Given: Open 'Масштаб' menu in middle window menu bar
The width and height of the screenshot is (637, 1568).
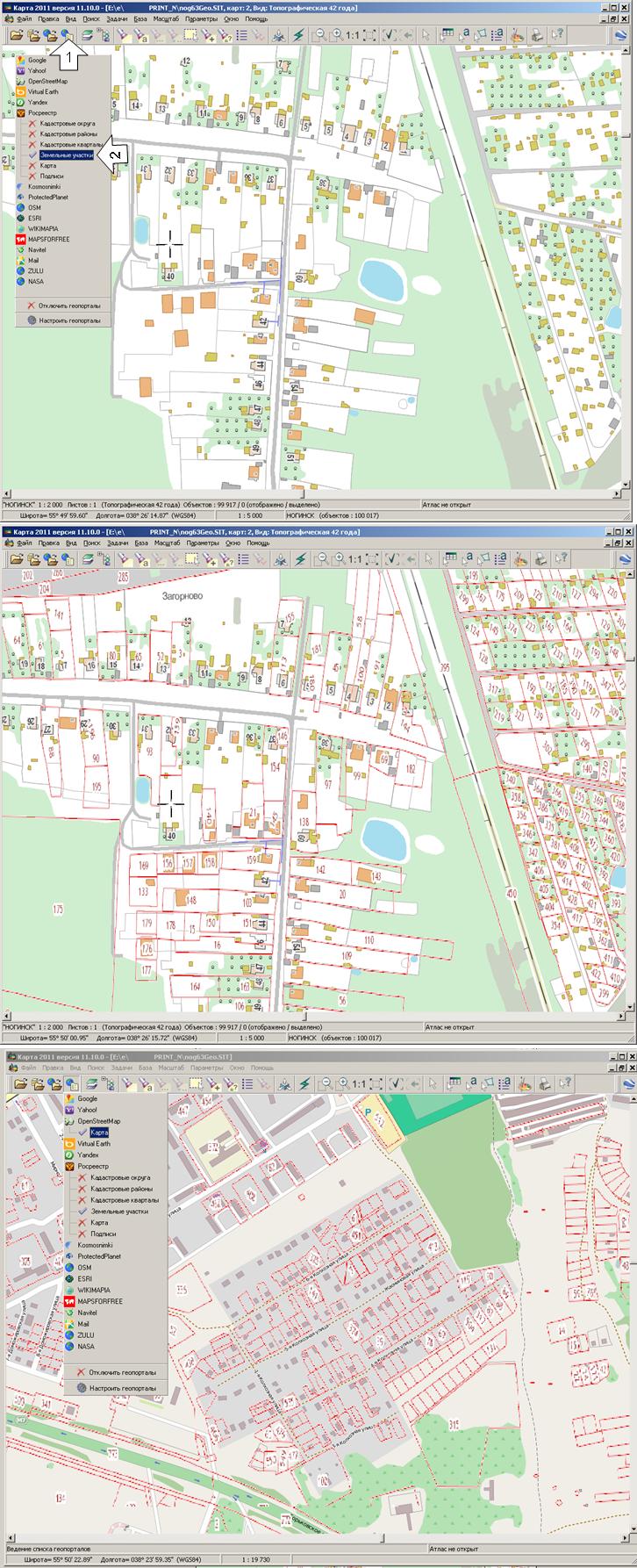Looking at the screenshot, I should click(167, 543).
